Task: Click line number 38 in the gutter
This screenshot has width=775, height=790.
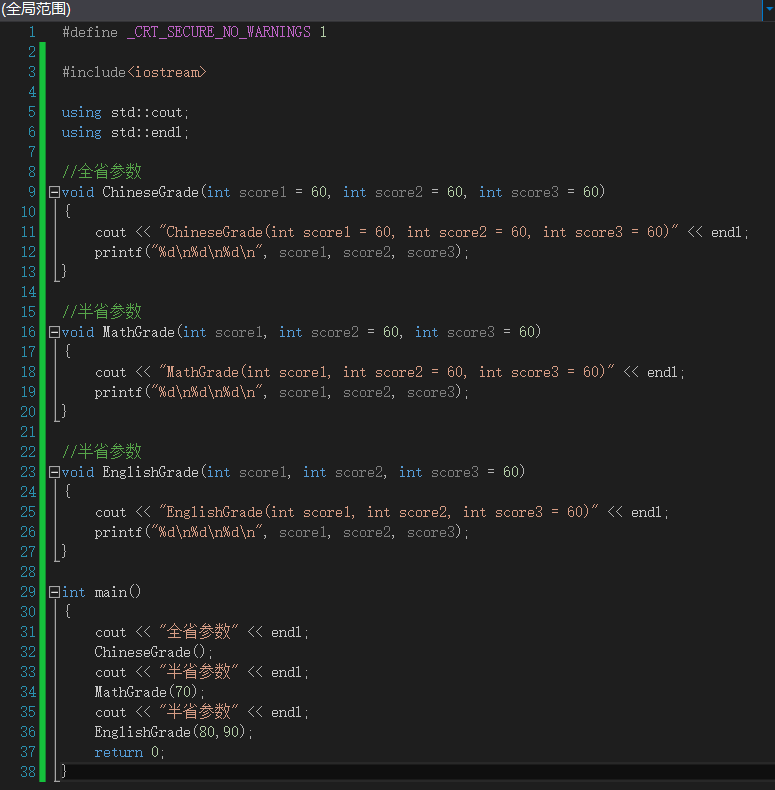Action: click(28, 772)
